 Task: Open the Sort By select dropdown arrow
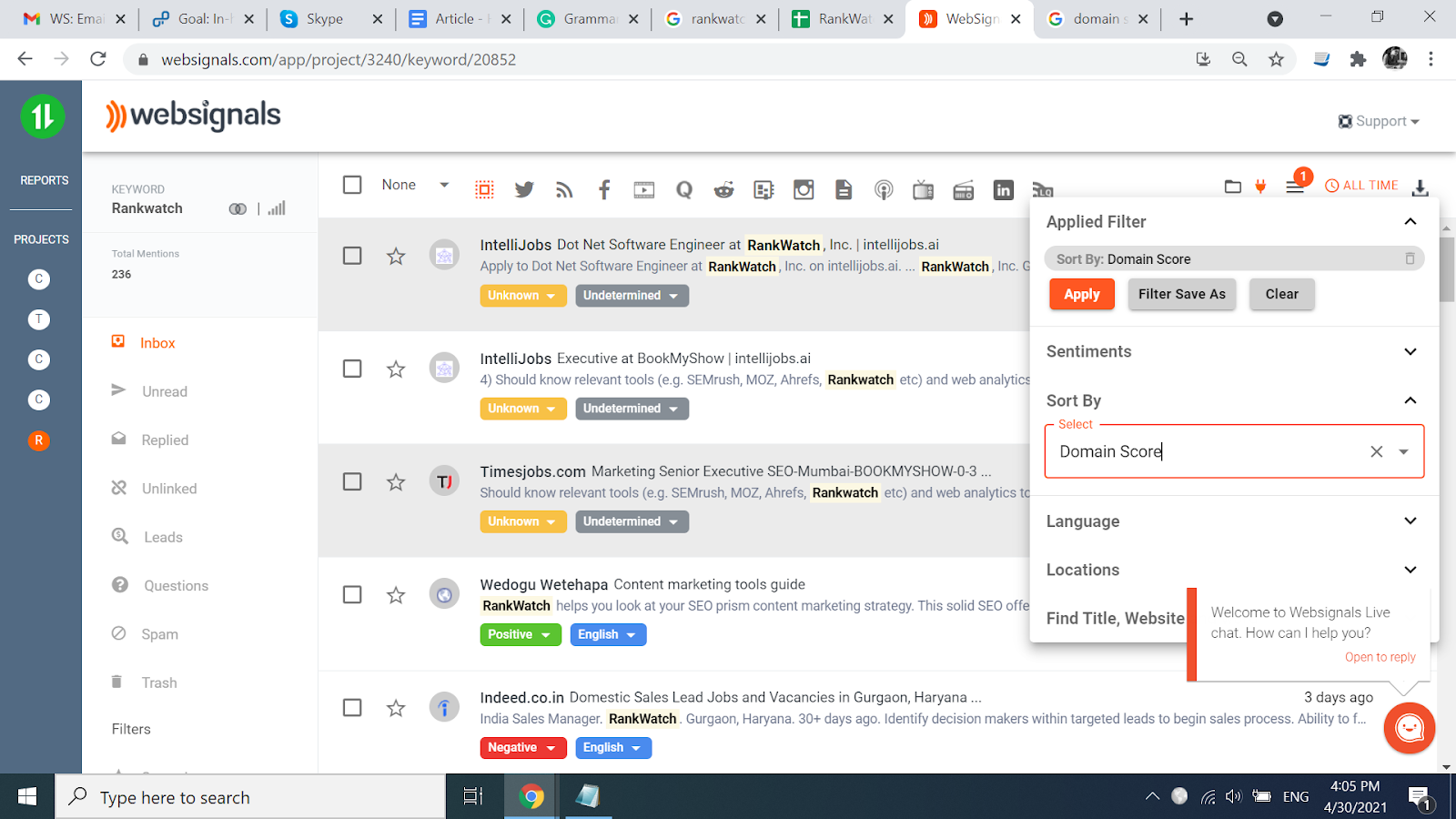pos(1404,451)
